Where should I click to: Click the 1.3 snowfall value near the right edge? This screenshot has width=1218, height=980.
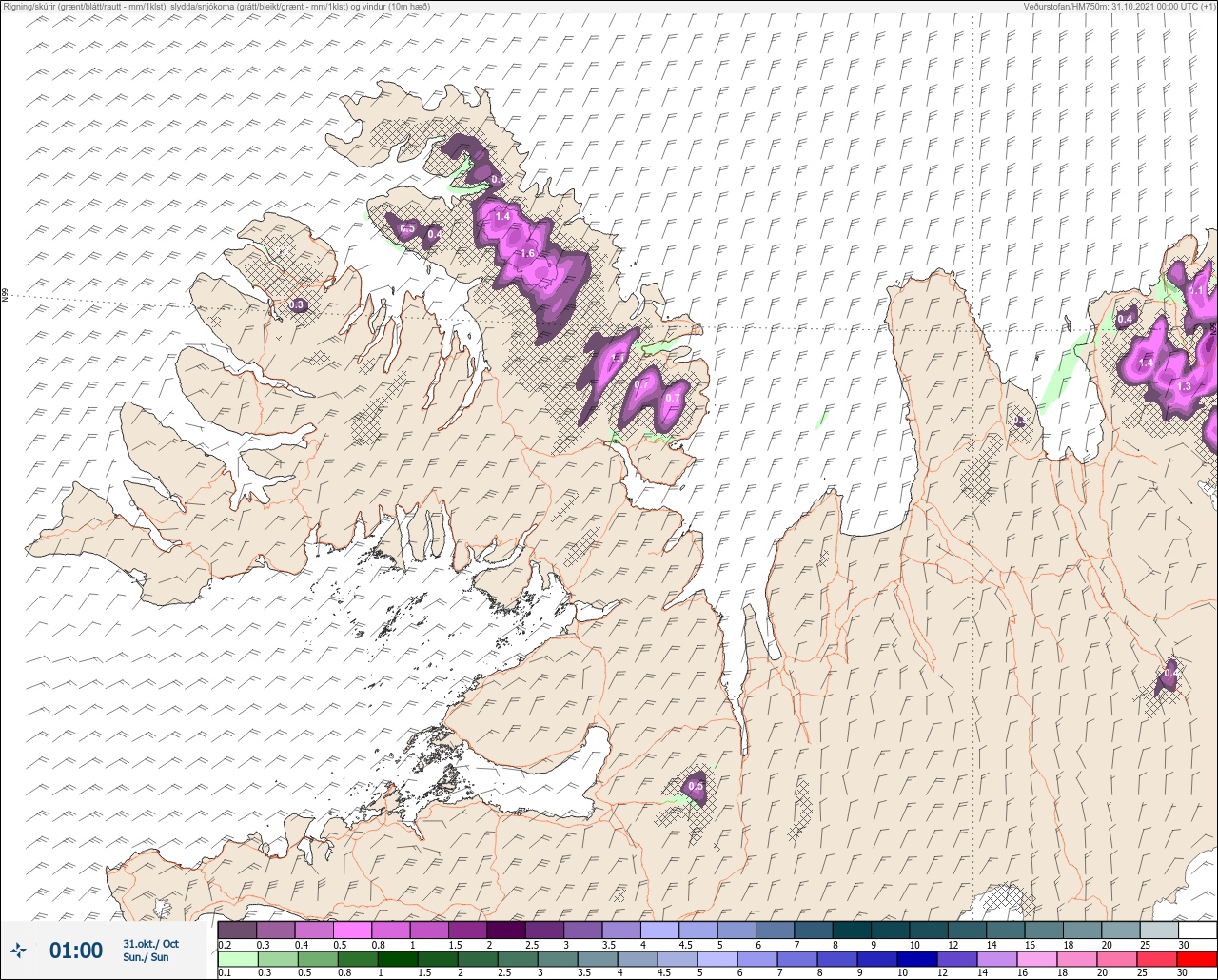[1184, 387]
